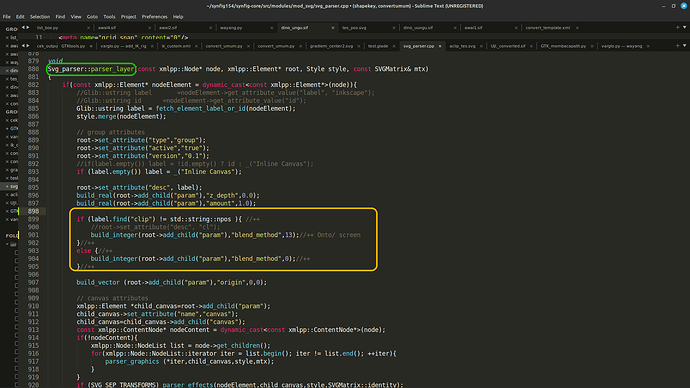Switch to the tes_pos.svg tab
The width and height of the screenshot is (690, 388).
tap(354, 28)
